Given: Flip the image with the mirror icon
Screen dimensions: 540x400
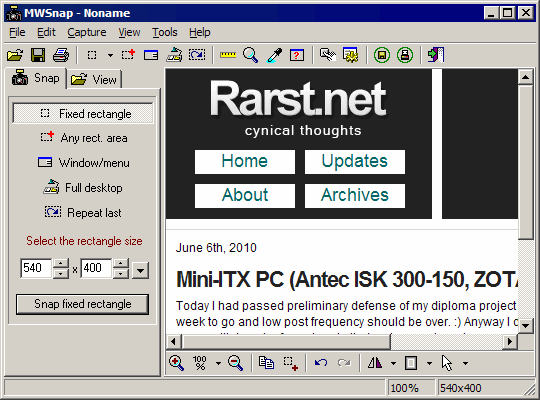Looking at the screenshot, I should 375,363.
